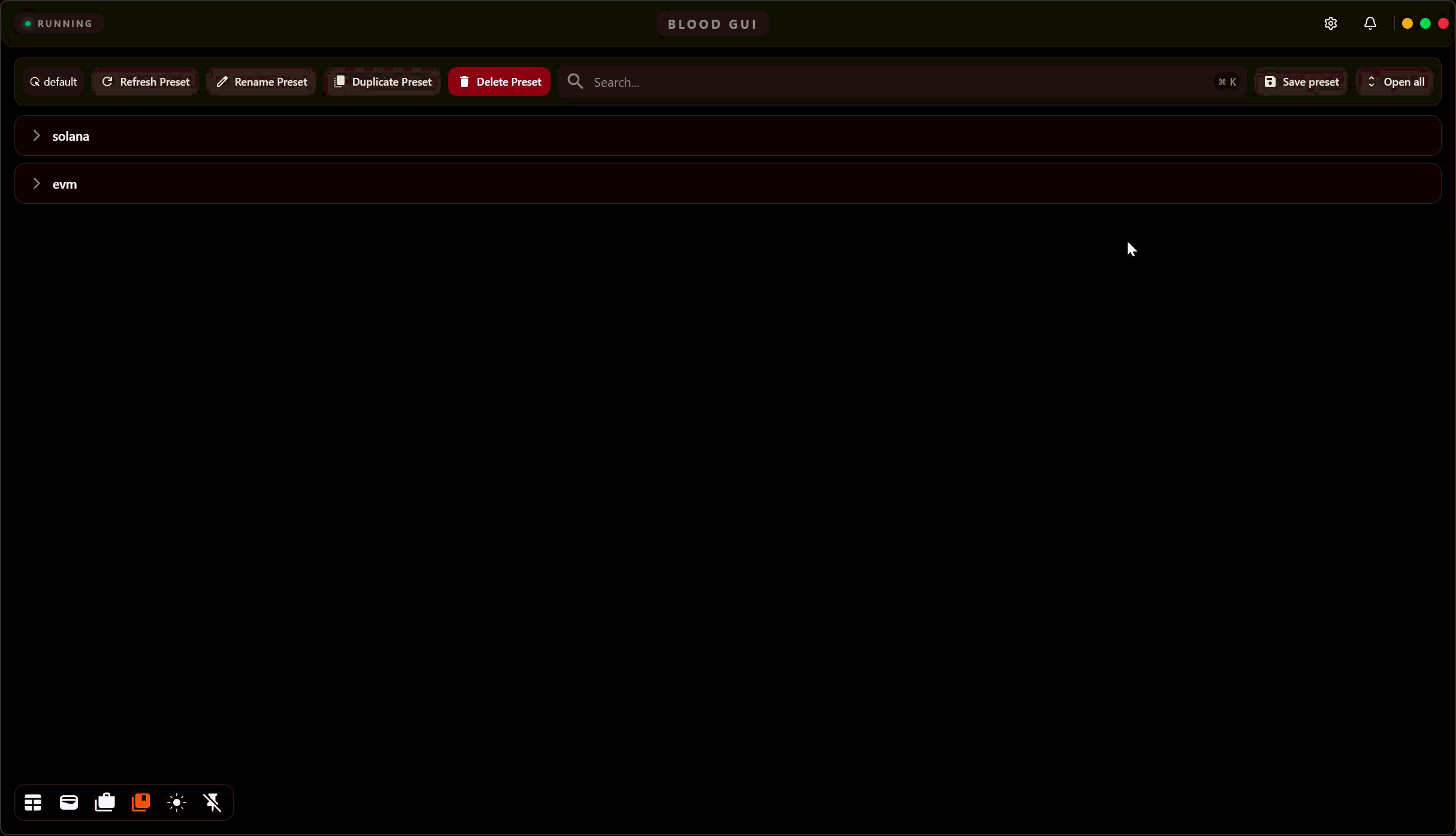Click the solana row label
1456x836 pixels.
(x=71, y=136)
